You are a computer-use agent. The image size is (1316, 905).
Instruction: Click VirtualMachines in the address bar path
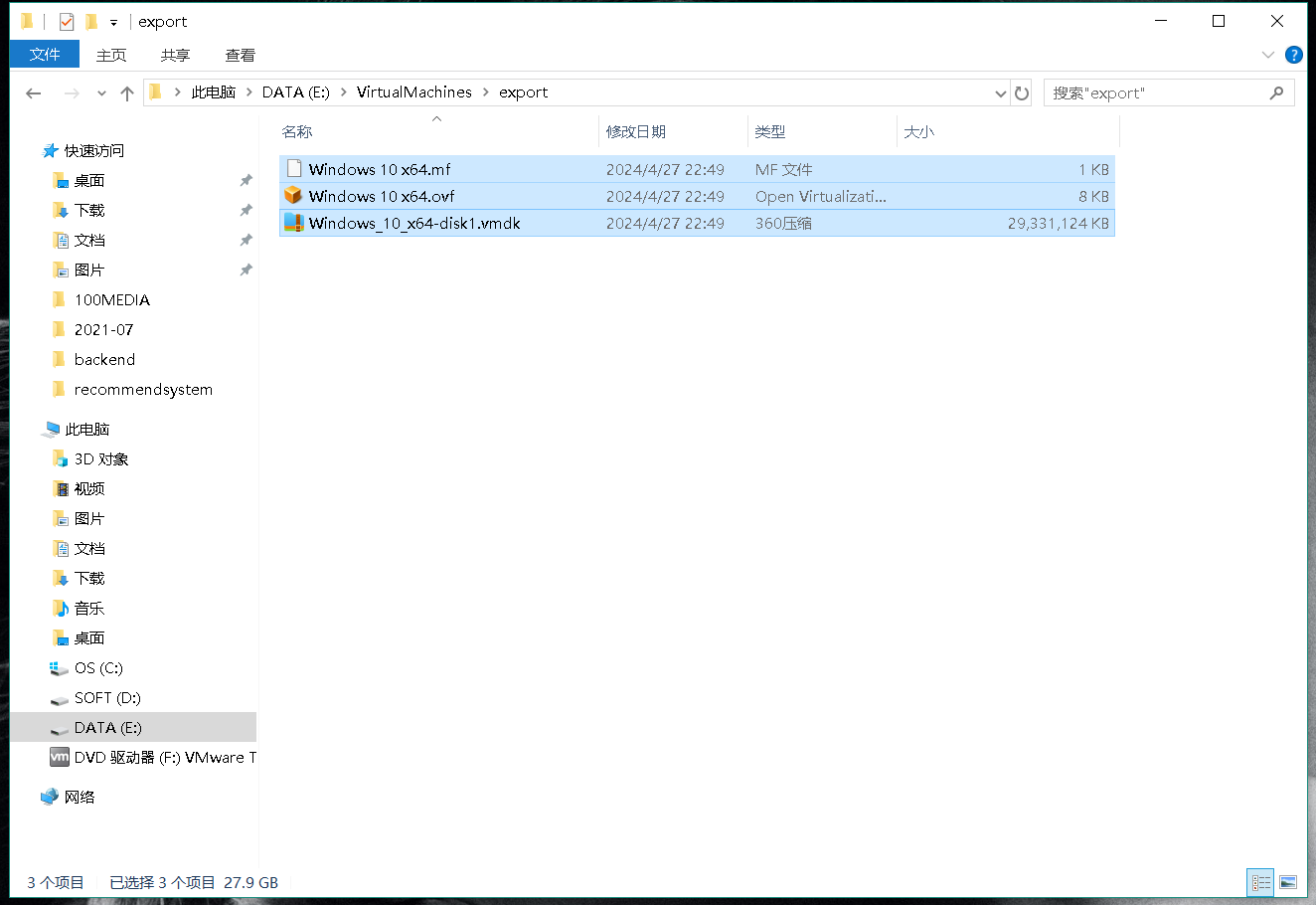click(x=414, y=92)
